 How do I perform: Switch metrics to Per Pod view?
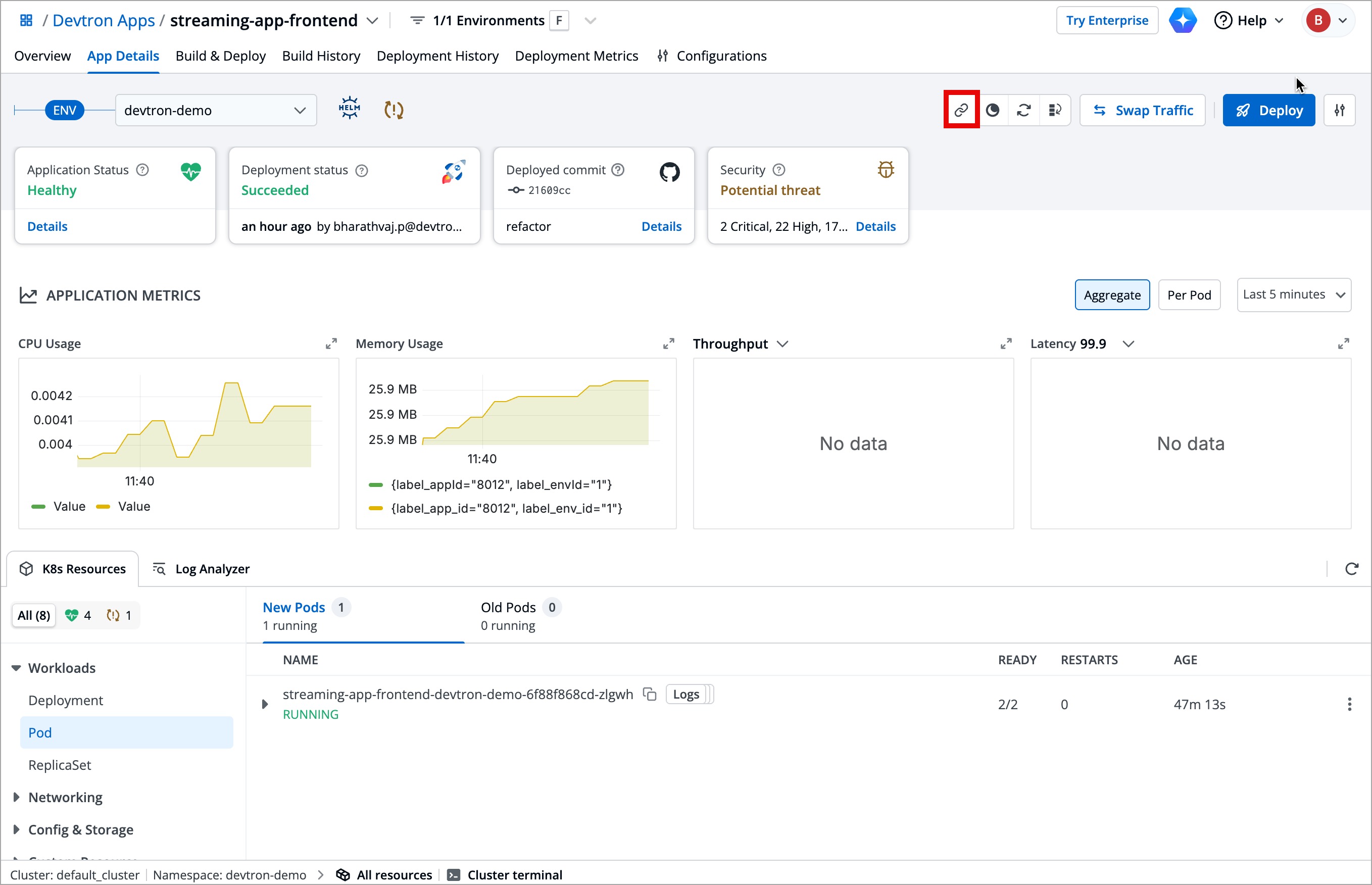[x=1189, y=295]
